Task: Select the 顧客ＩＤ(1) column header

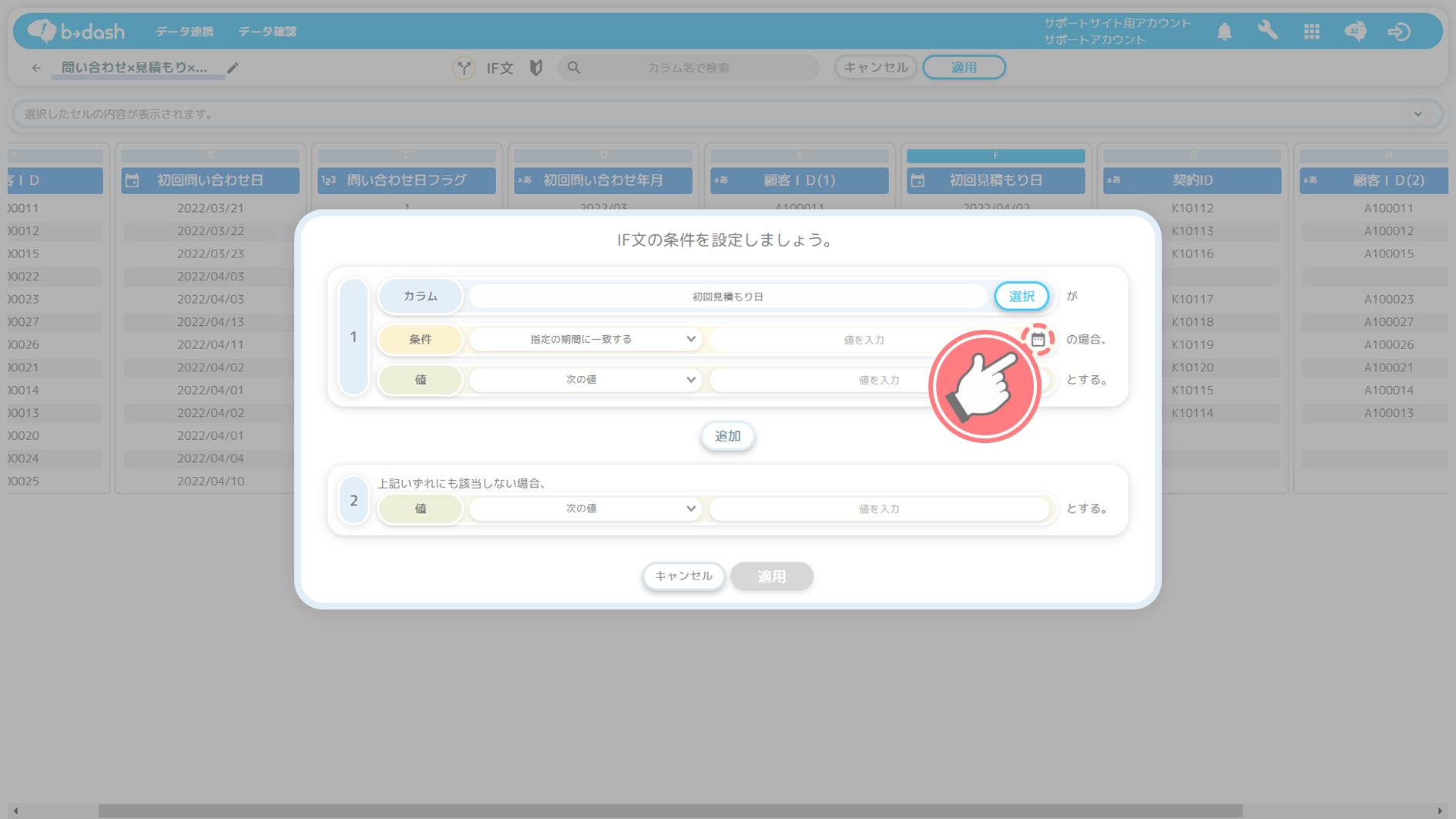Action: click(x=800, y=180)
